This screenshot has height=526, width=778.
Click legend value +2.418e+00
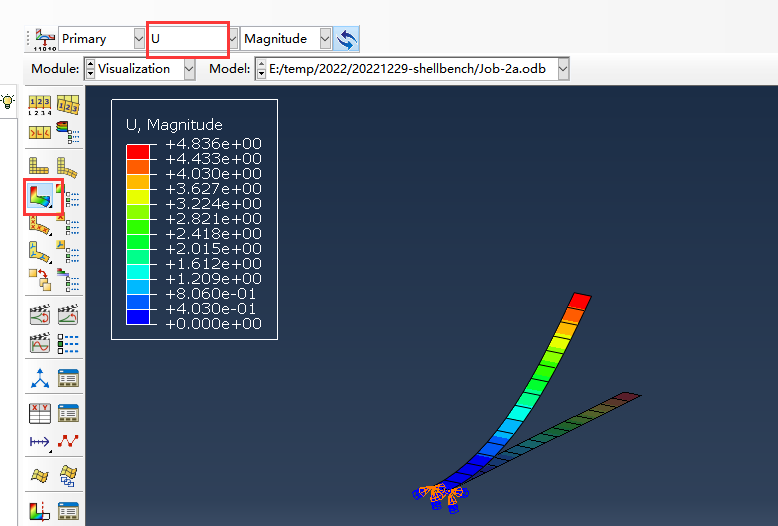213,234
